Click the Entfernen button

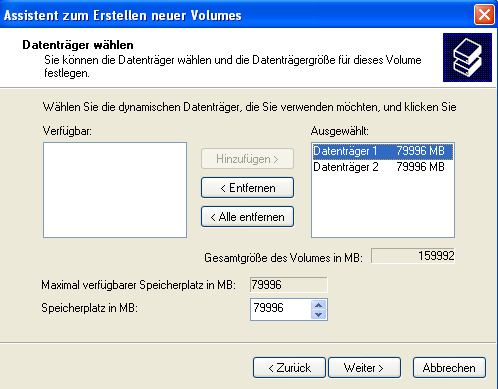tap(247, 188)
